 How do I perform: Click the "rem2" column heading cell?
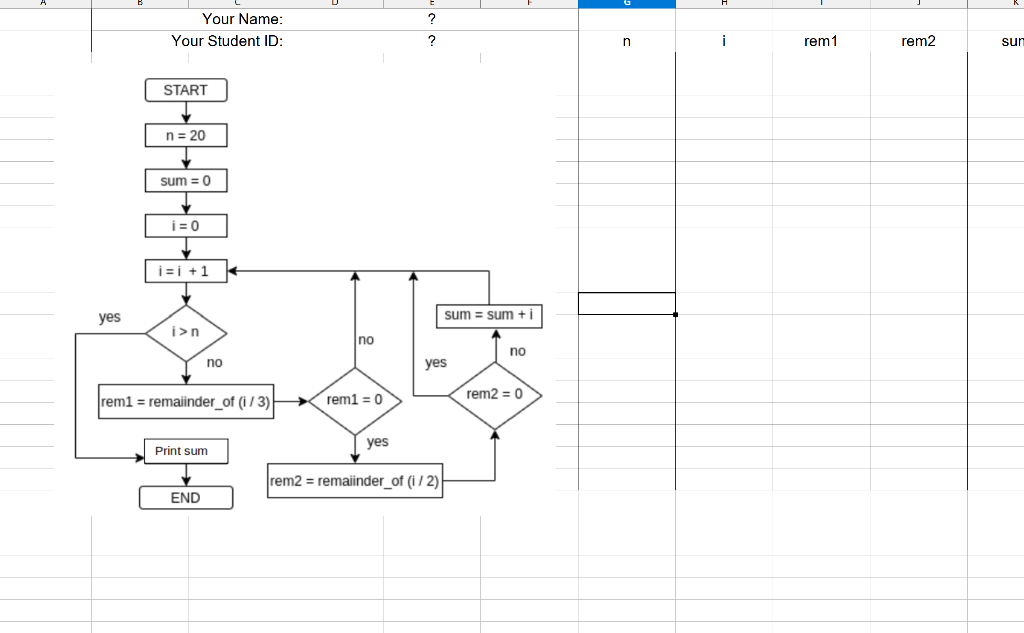pyautogui.click(x=918, y=41)
